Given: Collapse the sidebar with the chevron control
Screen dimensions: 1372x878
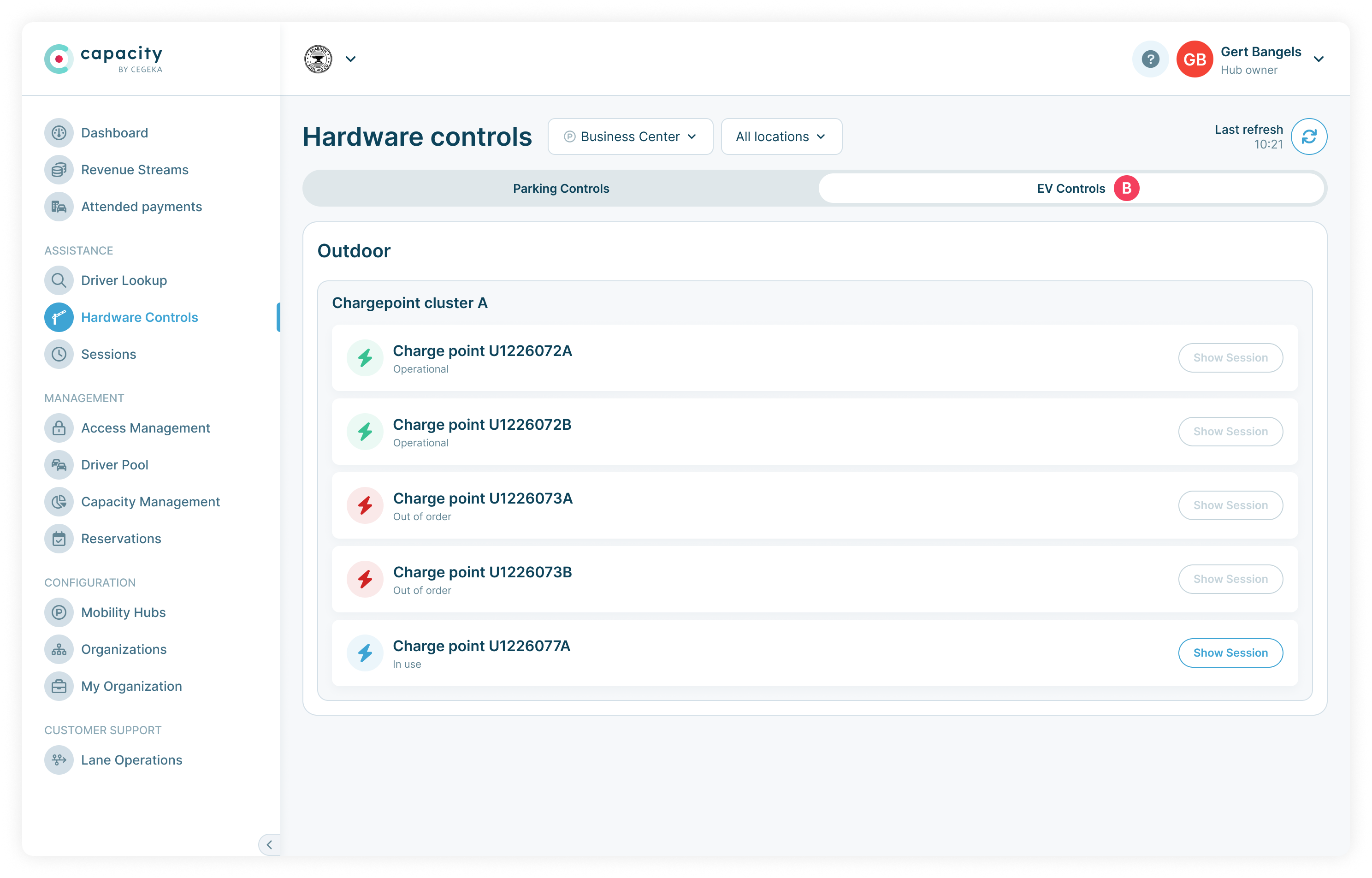Looking at the screenshot, I should (x=270, y=844).
